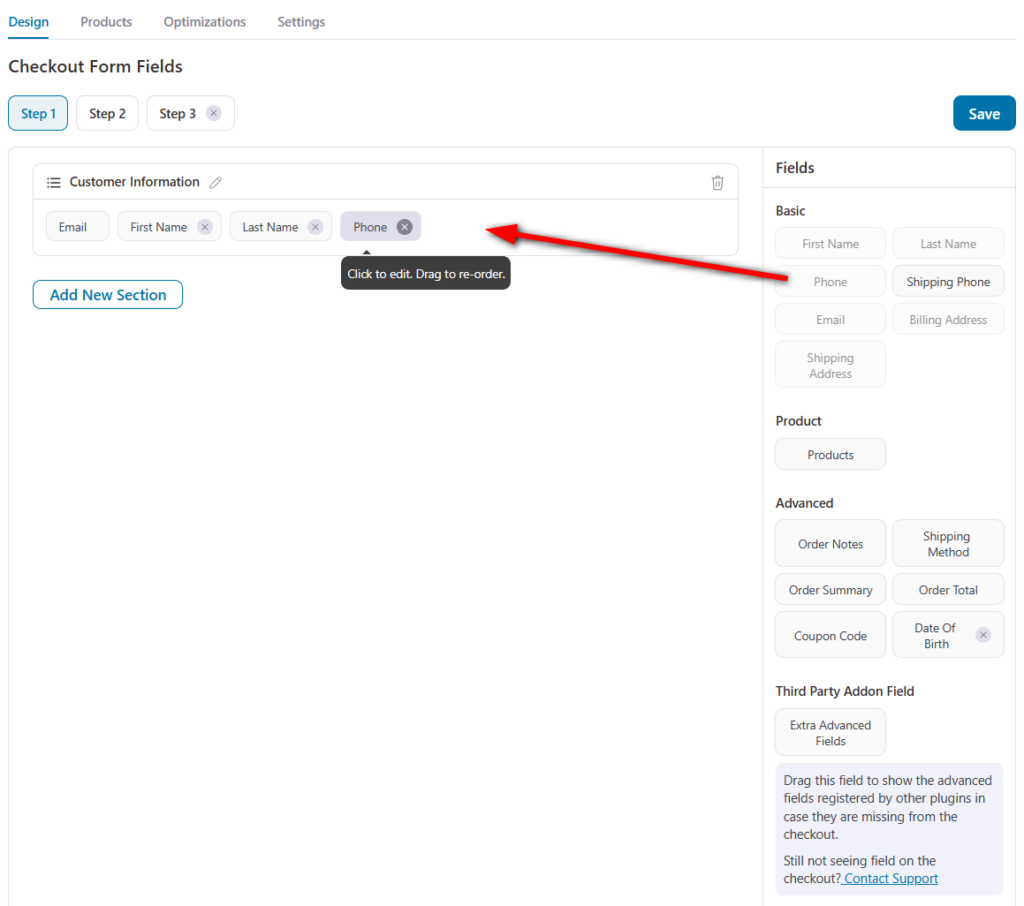Remove the Last Name field with its X icon
Viewport: 1024px width, 906px height.
point(315,226)
